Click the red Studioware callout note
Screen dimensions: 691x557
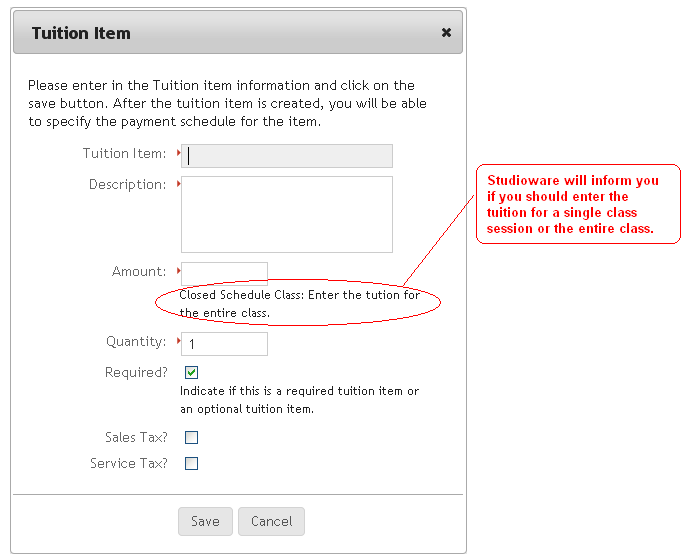(x=577, y=204)
